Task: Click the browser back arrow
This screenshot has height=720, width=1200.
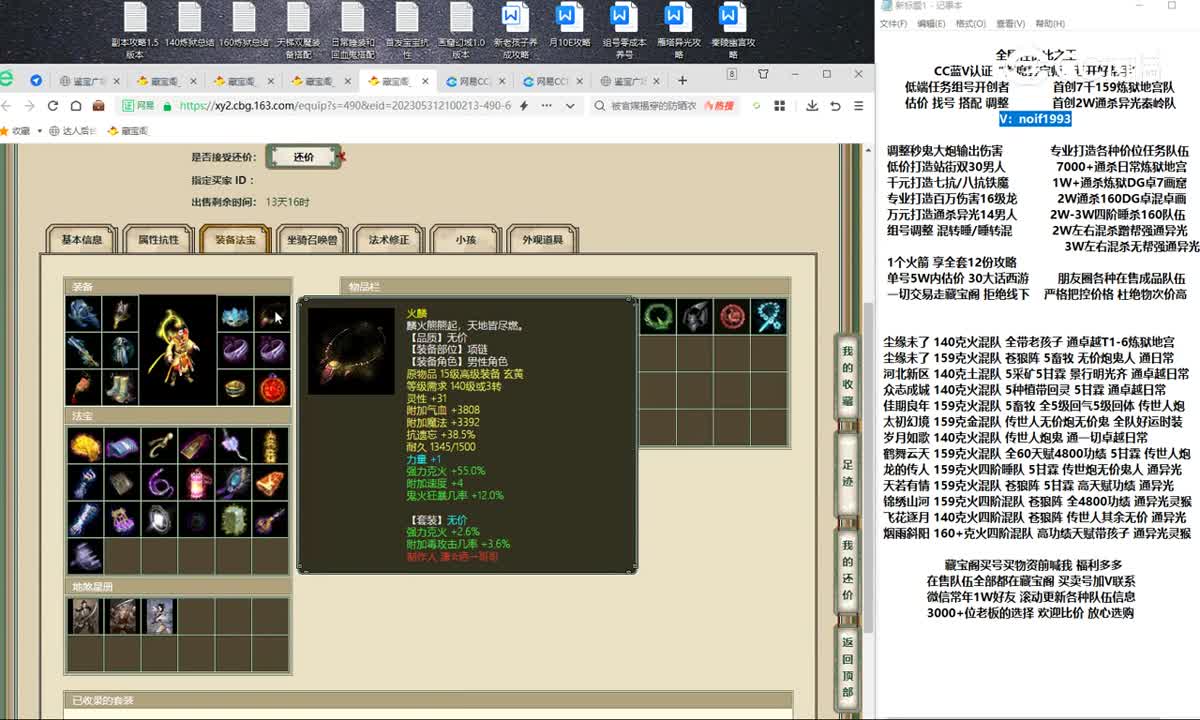Action: 8,106
